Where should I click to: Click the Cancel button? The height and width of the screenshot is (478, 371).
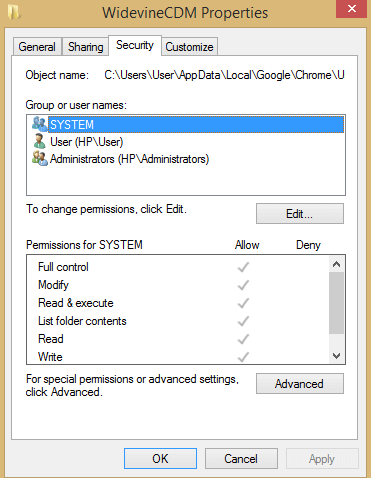(241, 459)
